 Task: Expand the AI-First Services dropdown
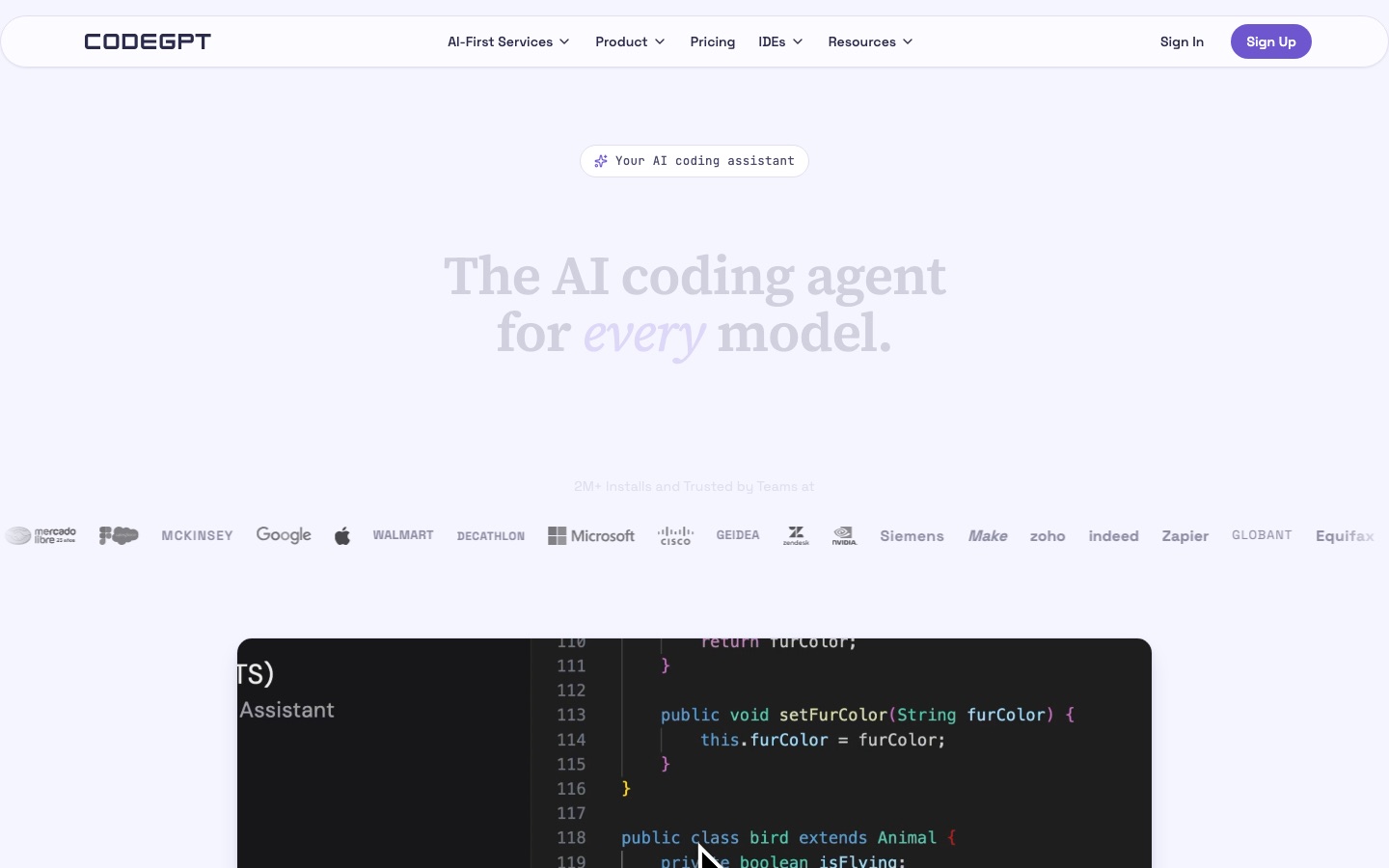(508, 41)
